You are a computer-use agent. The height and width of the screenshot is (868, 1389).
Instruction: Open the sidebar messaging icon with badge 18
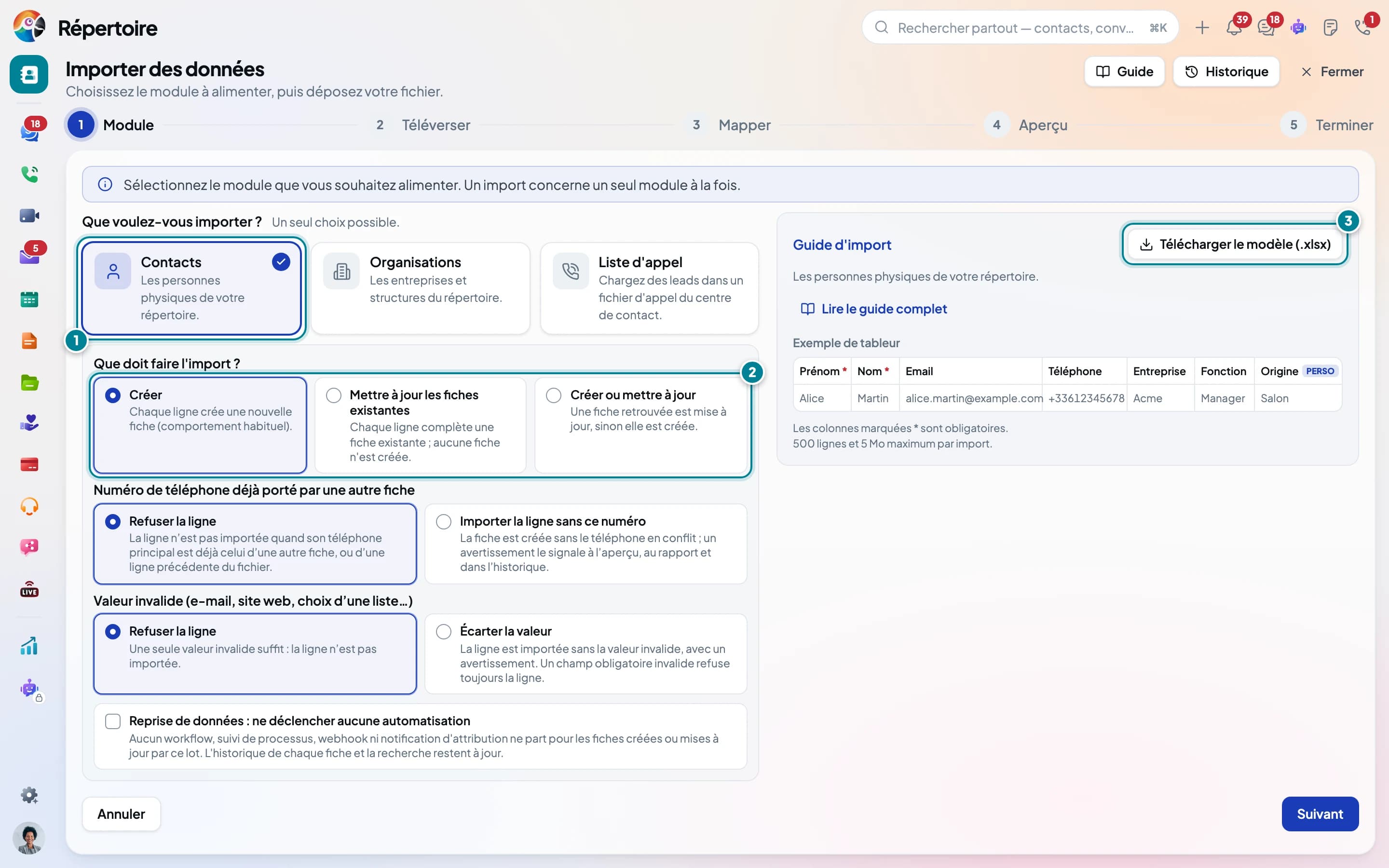29,132
